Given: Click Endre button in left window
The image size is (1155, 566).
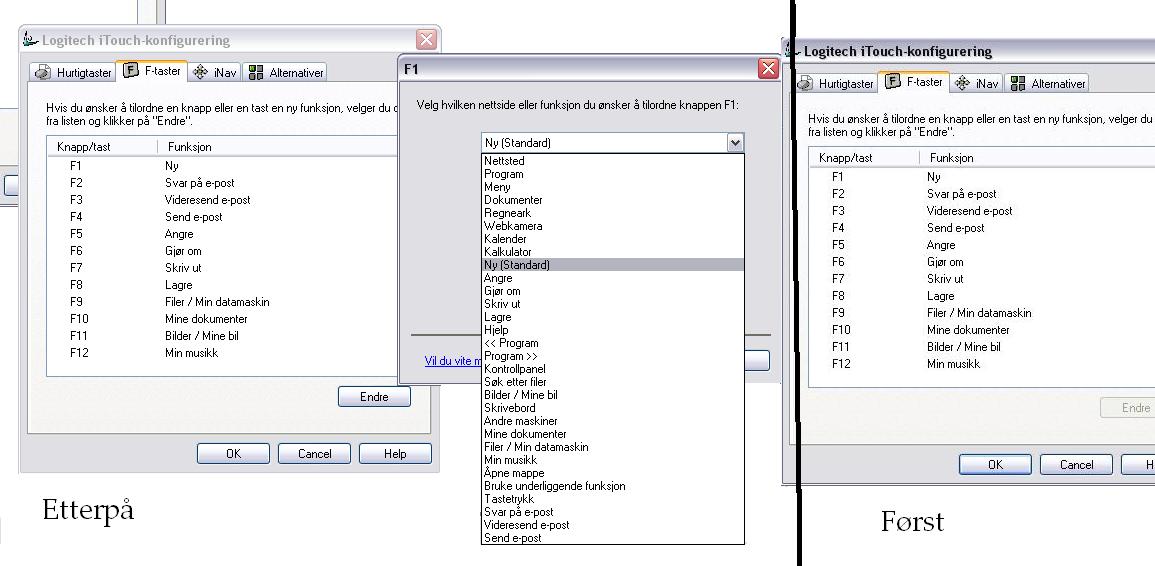Looking at the screenshot, I should pyautogui.click(x=374, y=396).
